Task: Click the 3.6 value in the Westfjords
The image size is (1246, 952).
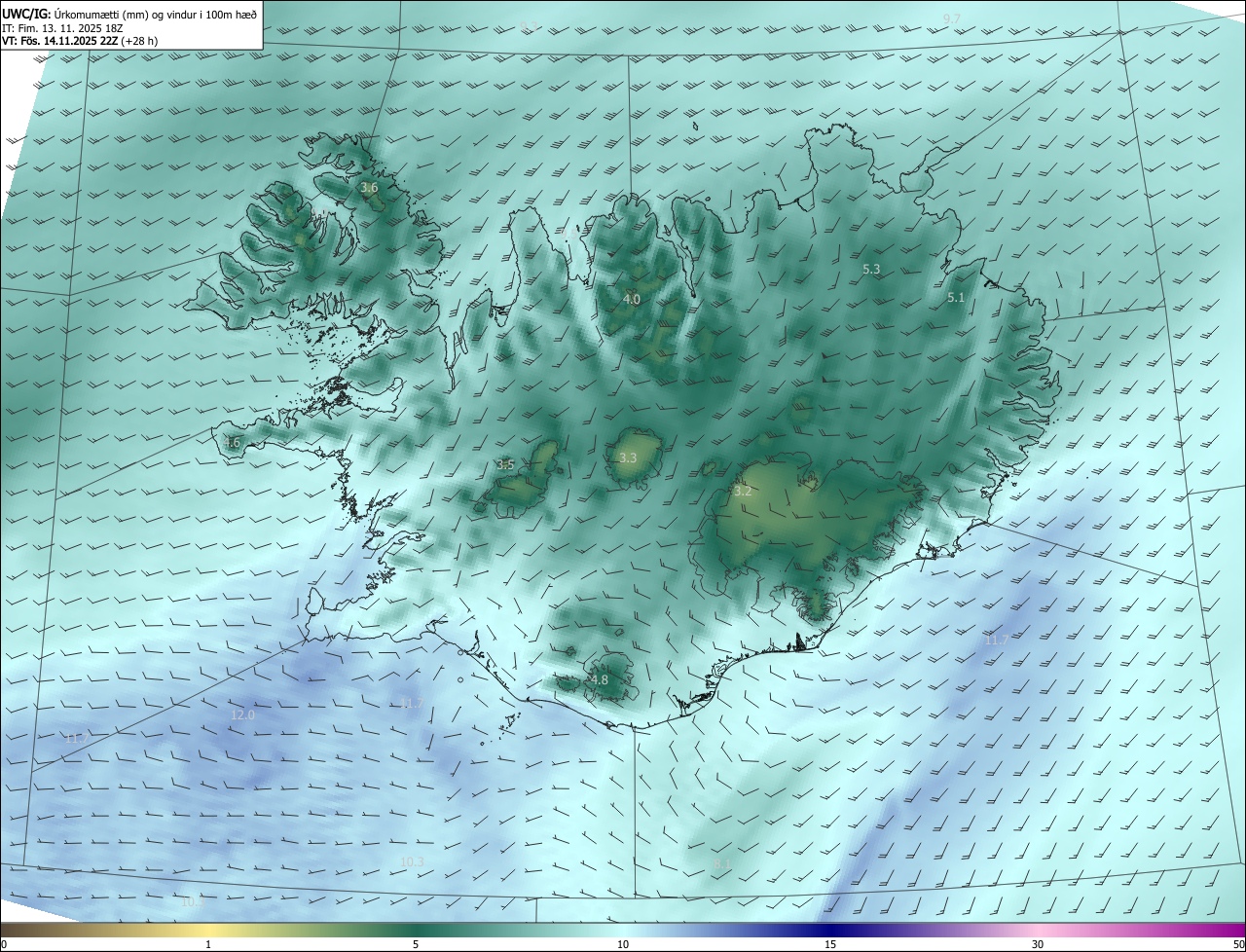Action: (x=369, y=188)
